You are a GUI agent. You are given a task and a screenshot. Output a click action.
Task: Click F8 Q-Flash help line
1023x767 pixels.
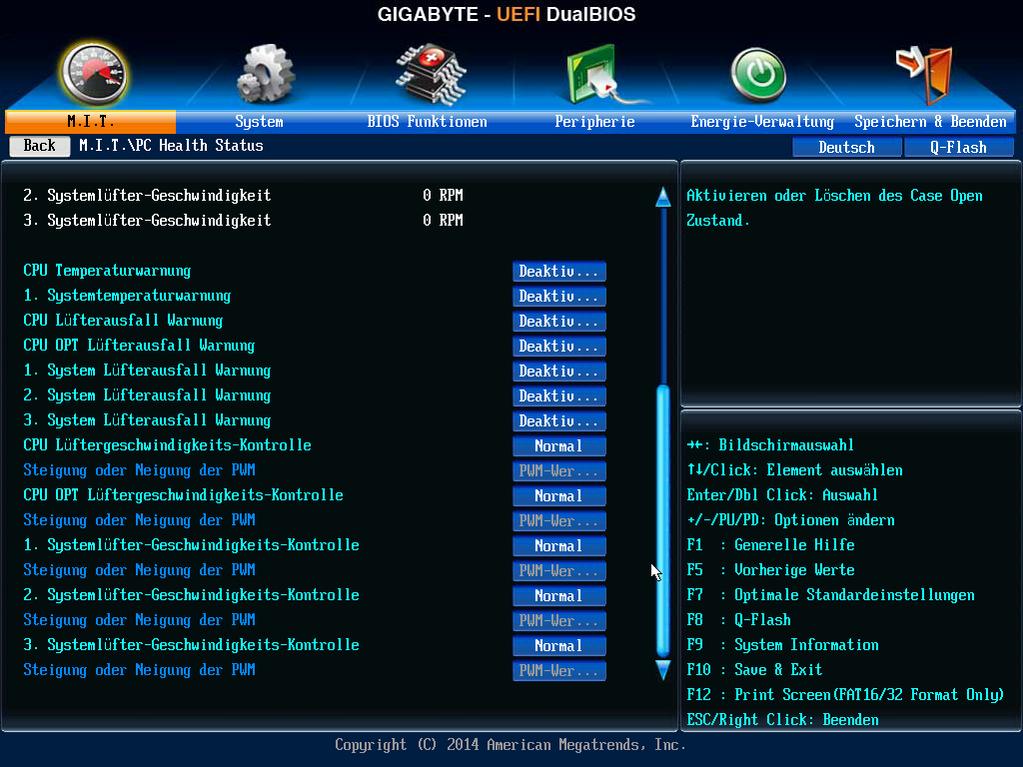click(x=739, y=620)
